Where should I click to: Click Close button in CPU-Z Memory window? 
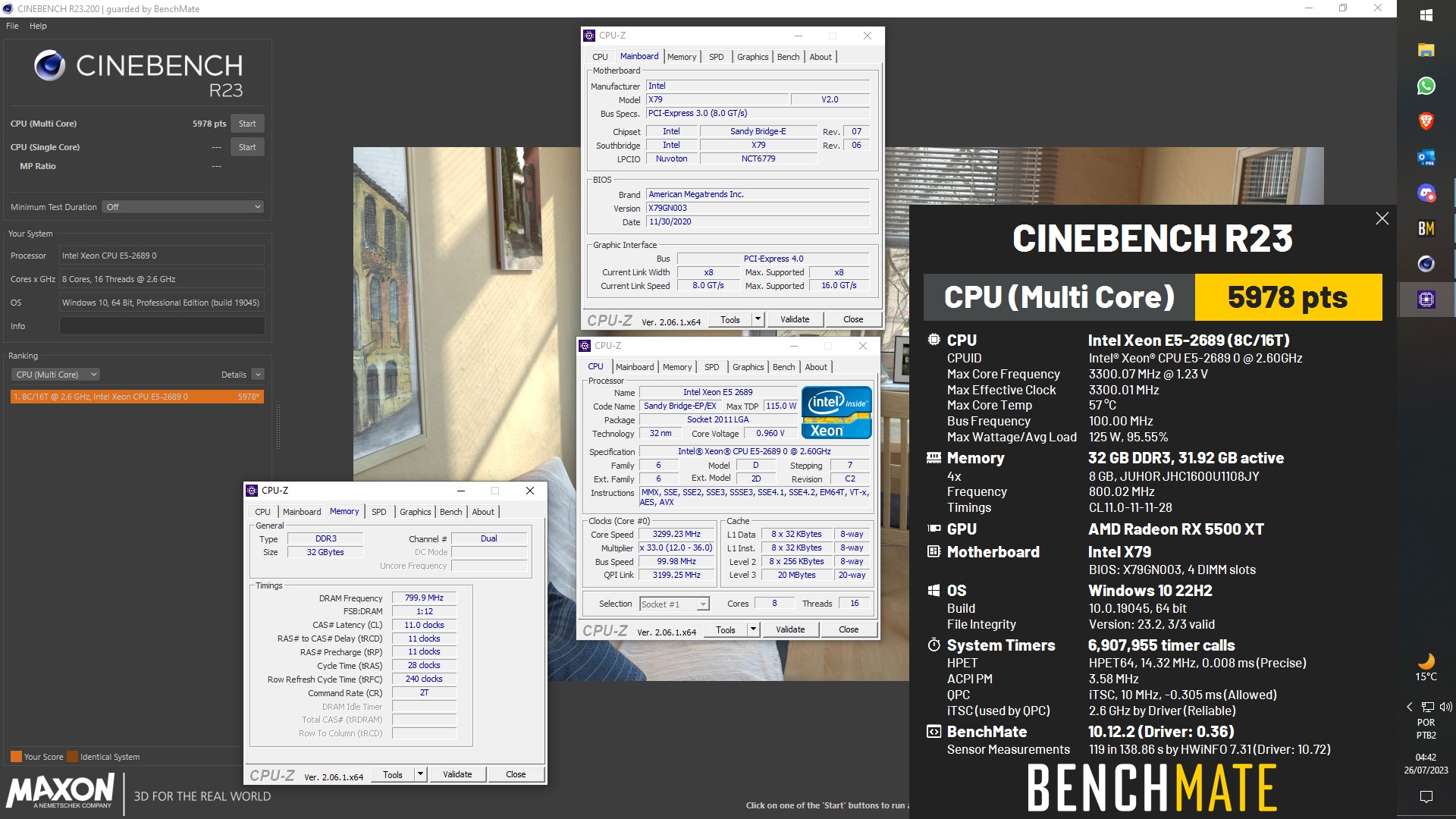coord(516,774)
